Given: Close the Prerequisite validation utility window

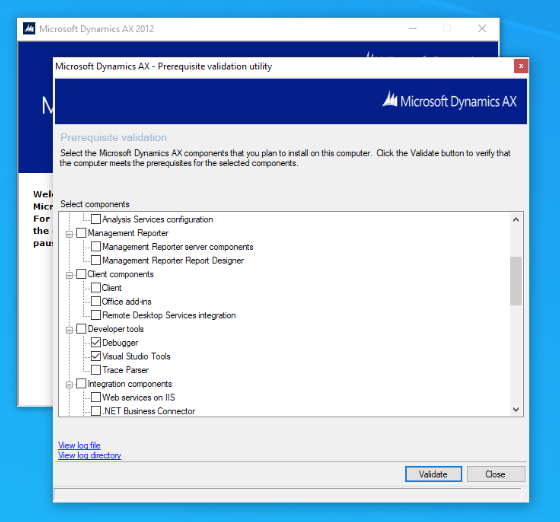Looking at the screenshot, I should pos(521,66).
